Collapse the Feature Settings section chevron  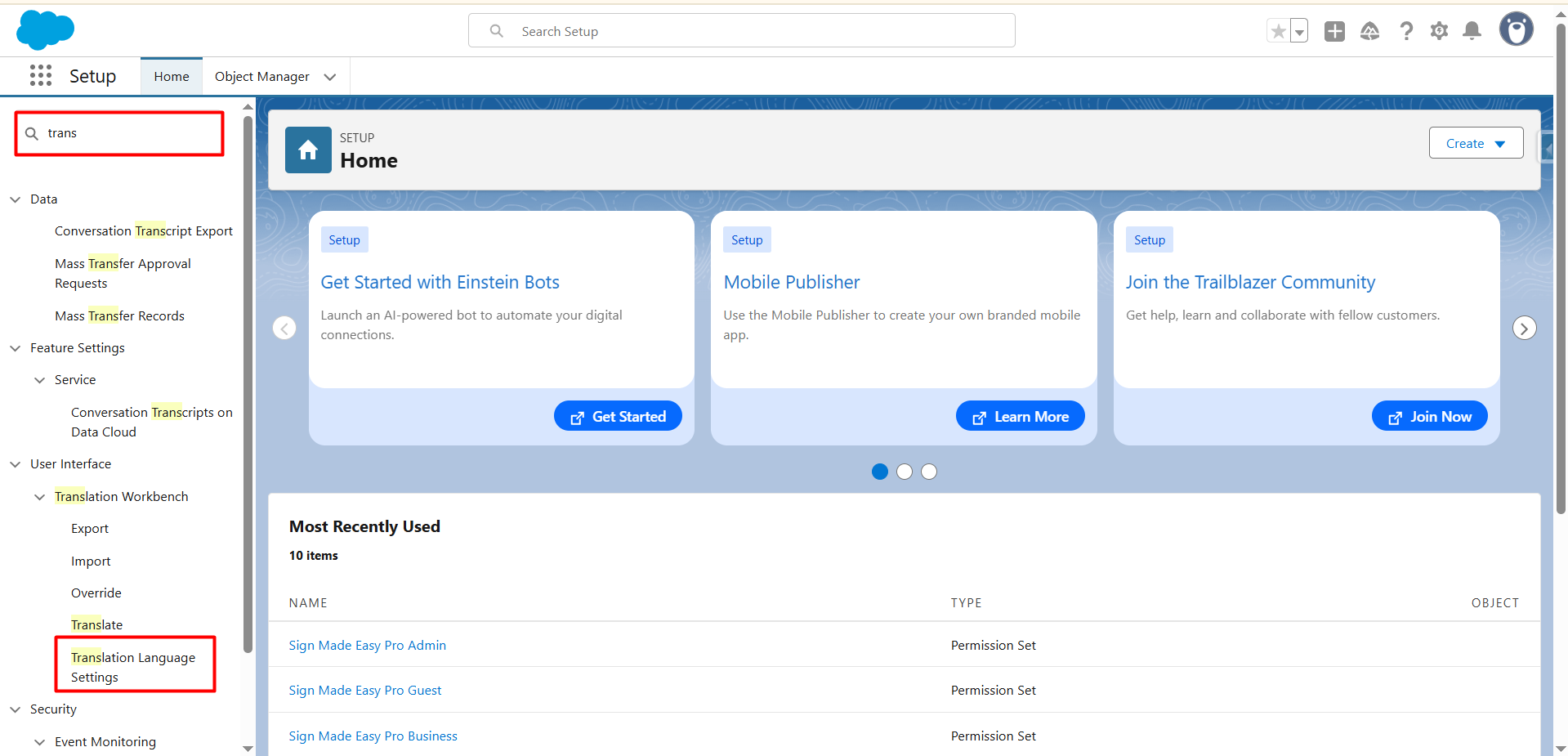(x=16, y=348)
